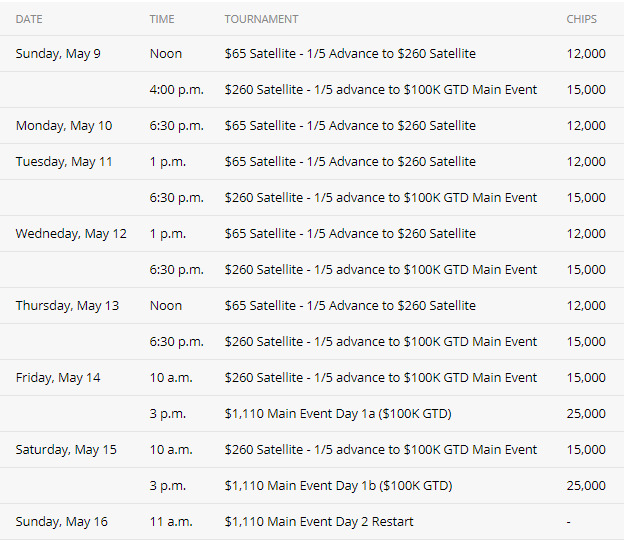Select the Friday, May 14 date cell
This screenshot has width=624, height=541.
click(58, 378)
